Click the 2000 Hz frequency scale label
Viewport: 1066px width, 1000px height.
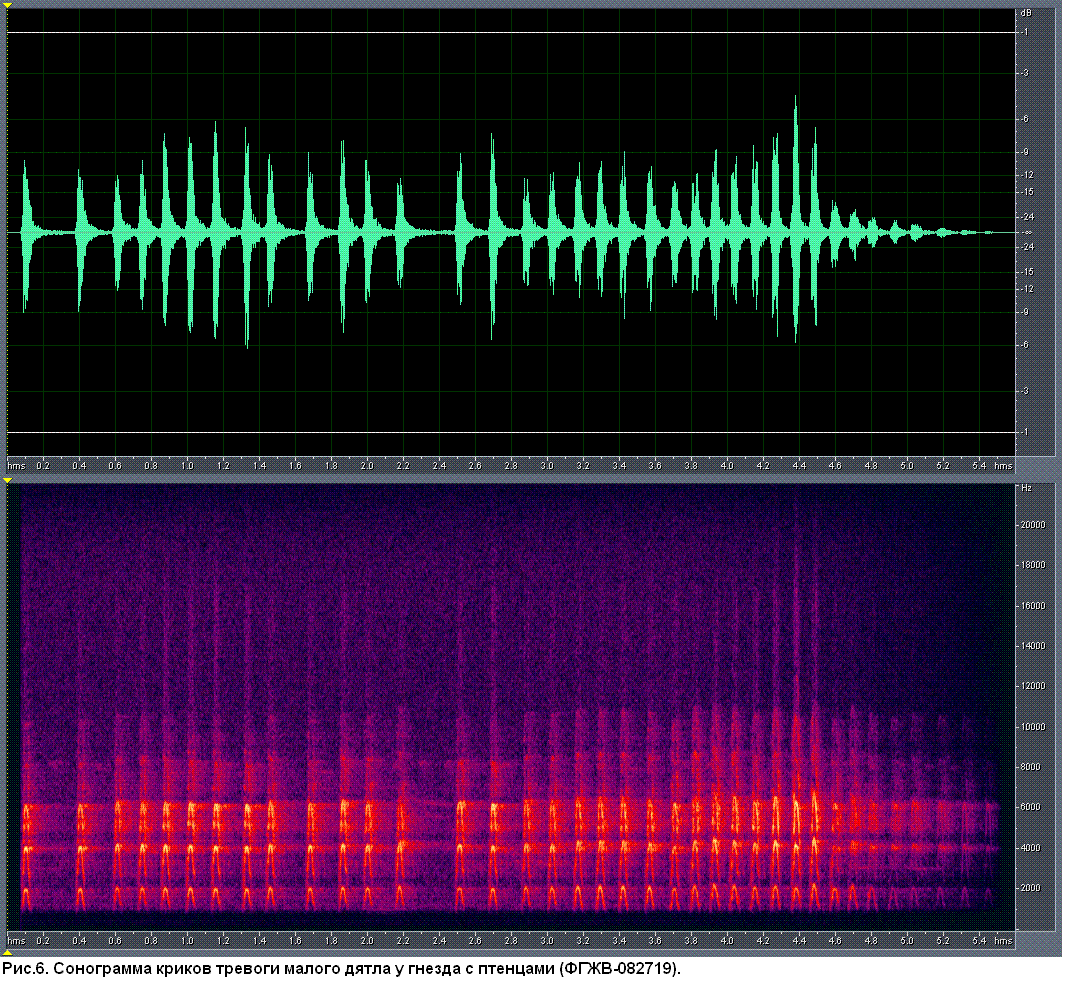coord(1031,888)
